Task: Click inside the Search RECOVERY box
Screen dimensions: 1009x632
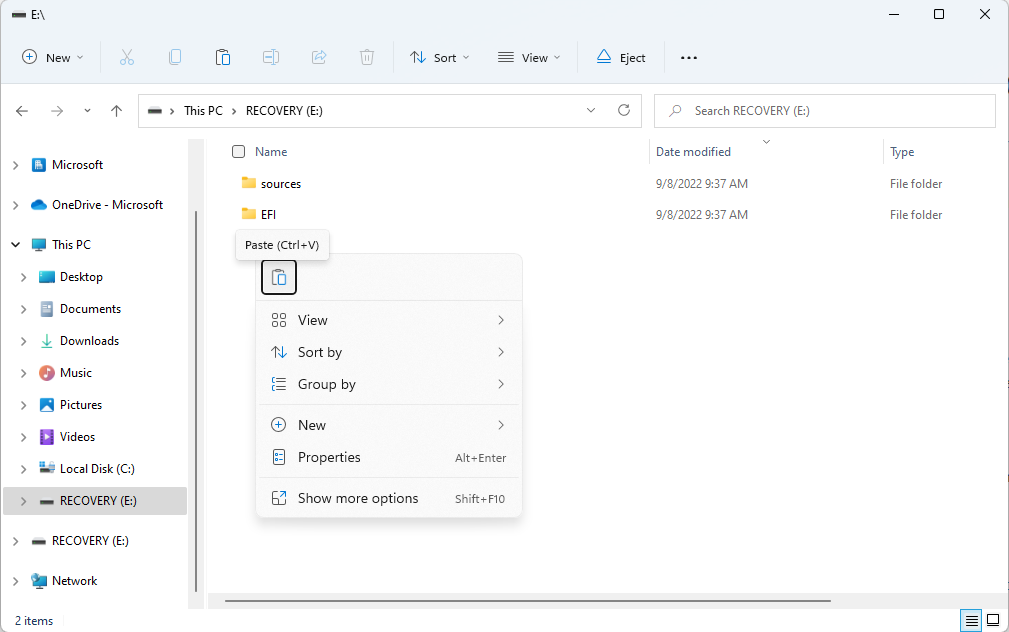Action: [824, 110]
